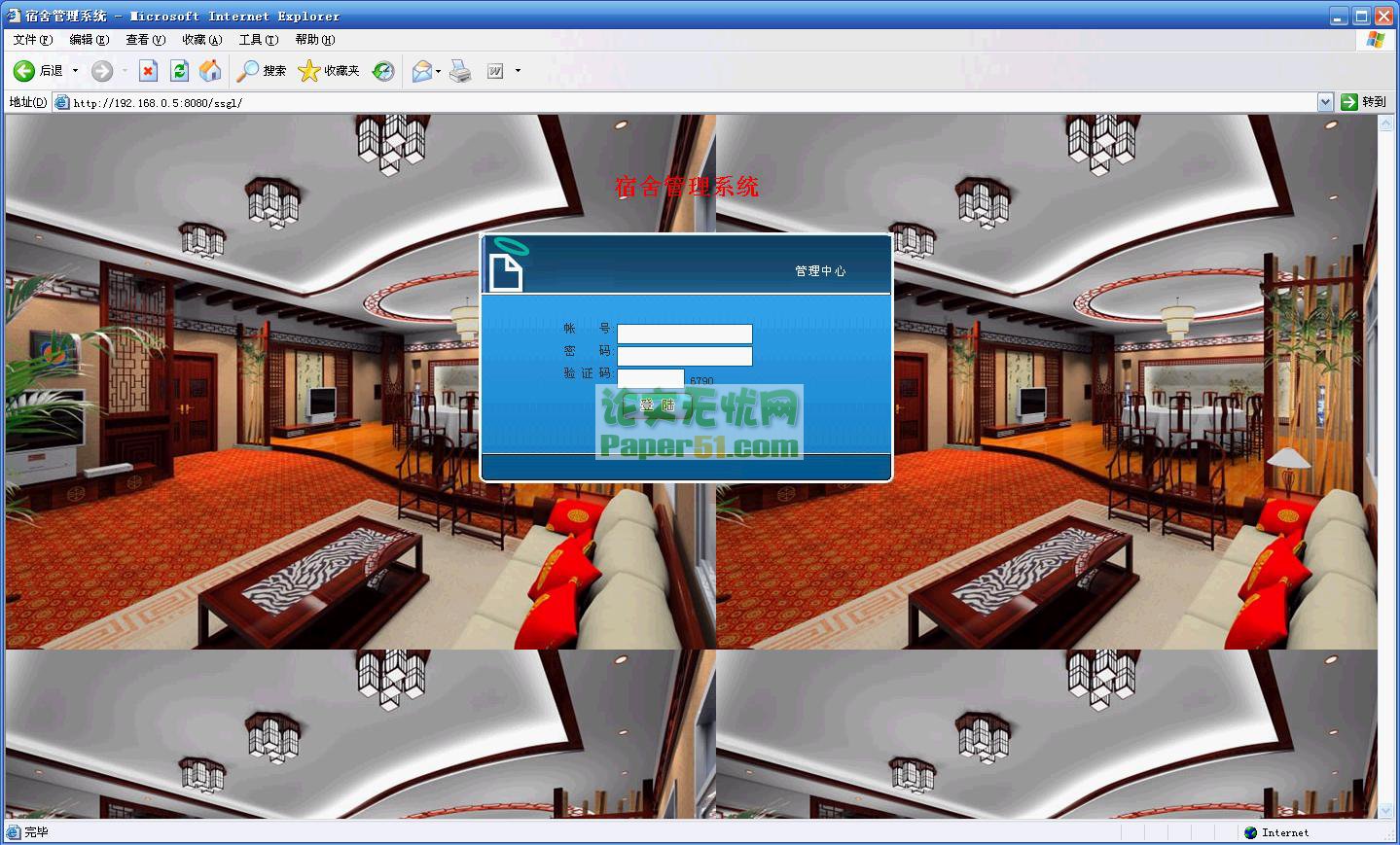The height and width of the screenshot is (845, 1400).
Task: Click the 登陆 login button
Action: point(658,405)
